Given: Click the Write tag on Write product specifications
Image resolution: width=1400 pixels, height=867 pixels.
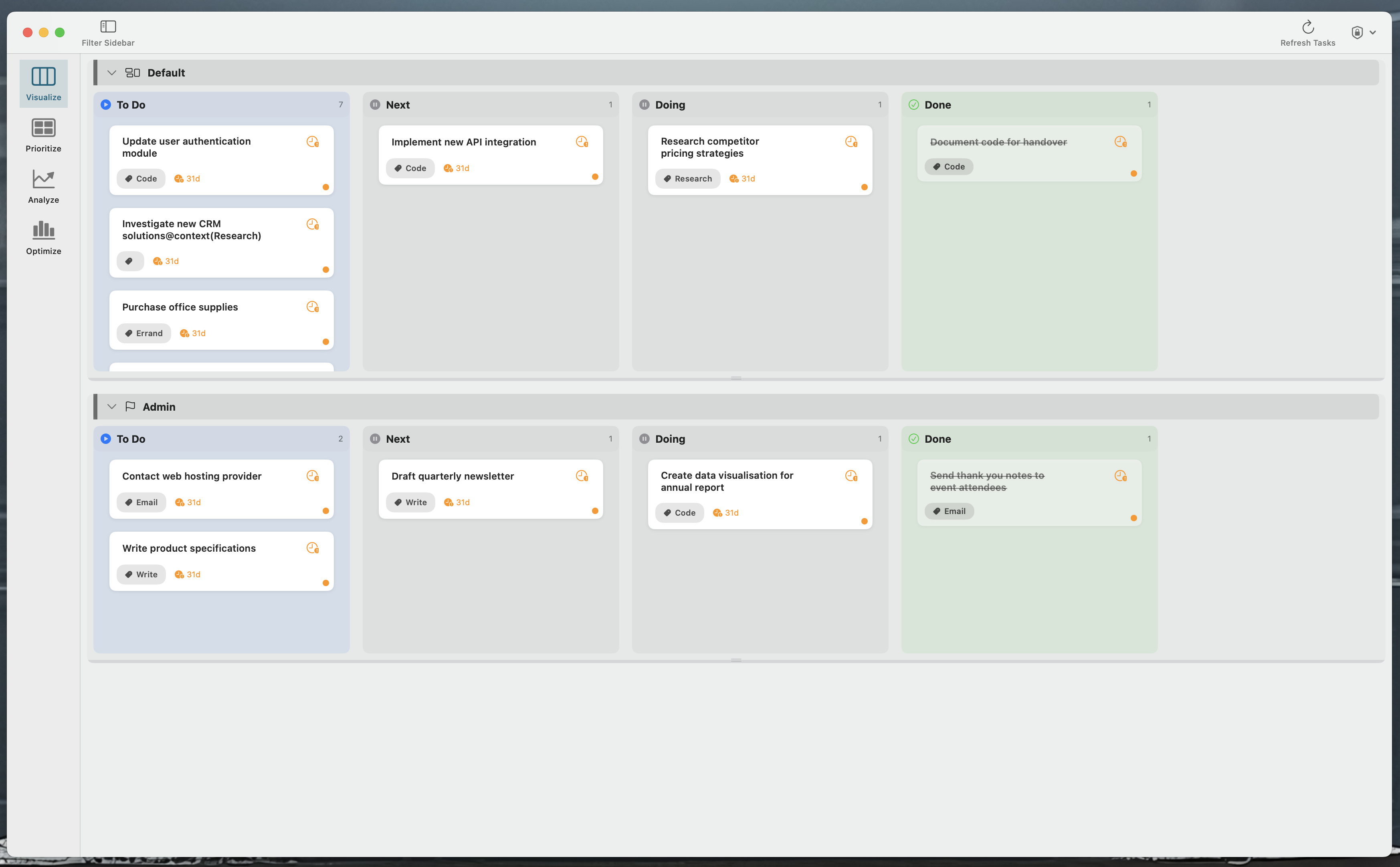Looking at the screenshot, I should 141,575.
